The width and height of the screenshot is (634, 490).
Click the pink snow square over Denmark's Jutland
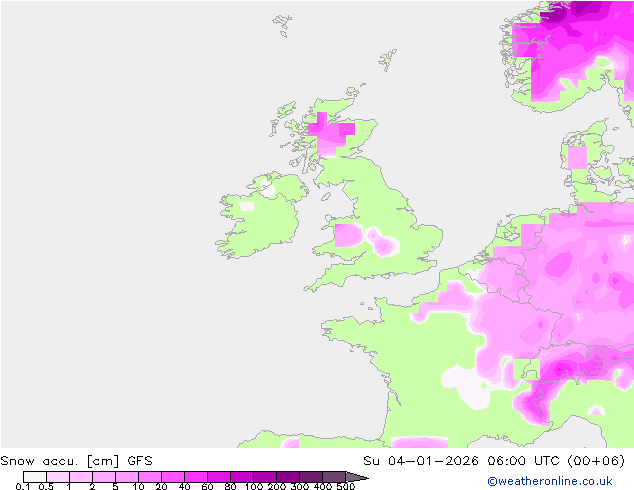point(577,157)
